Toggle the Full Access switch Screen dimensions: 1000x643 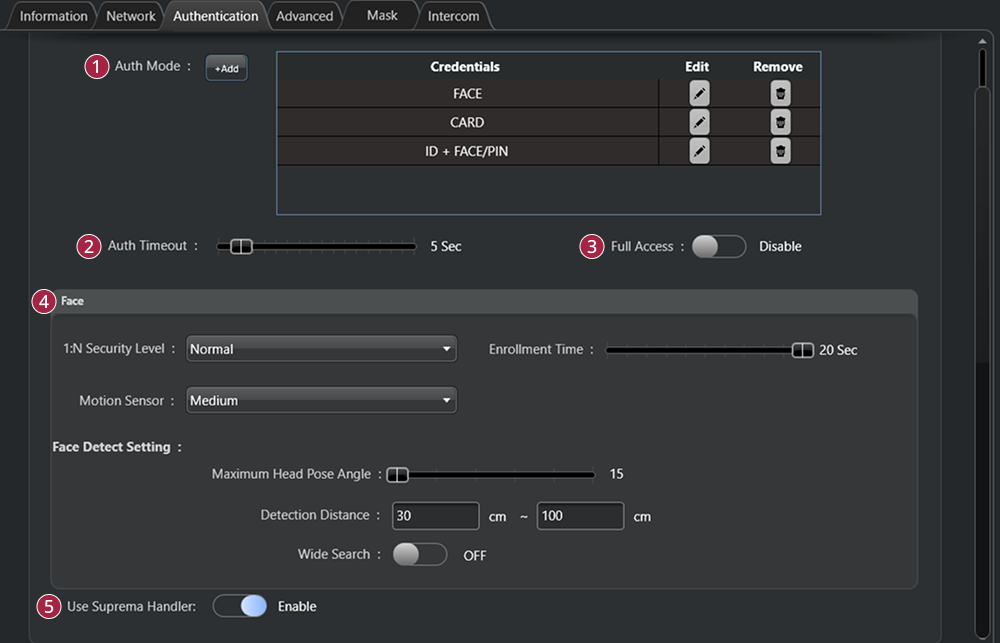718,247
